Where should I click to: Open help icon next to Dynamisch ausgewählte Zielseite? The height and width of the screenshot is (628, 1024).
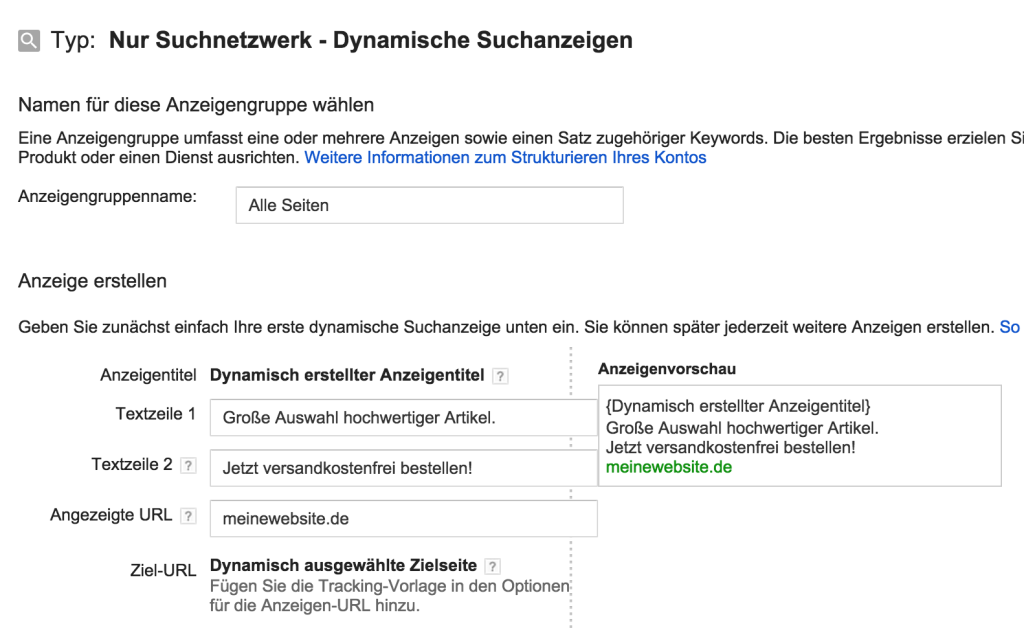(493, 566)
